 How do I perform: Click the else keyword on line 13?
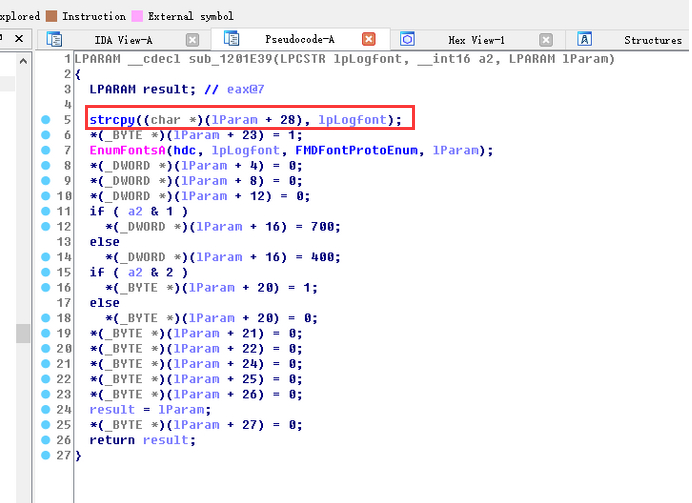(105, 242)
